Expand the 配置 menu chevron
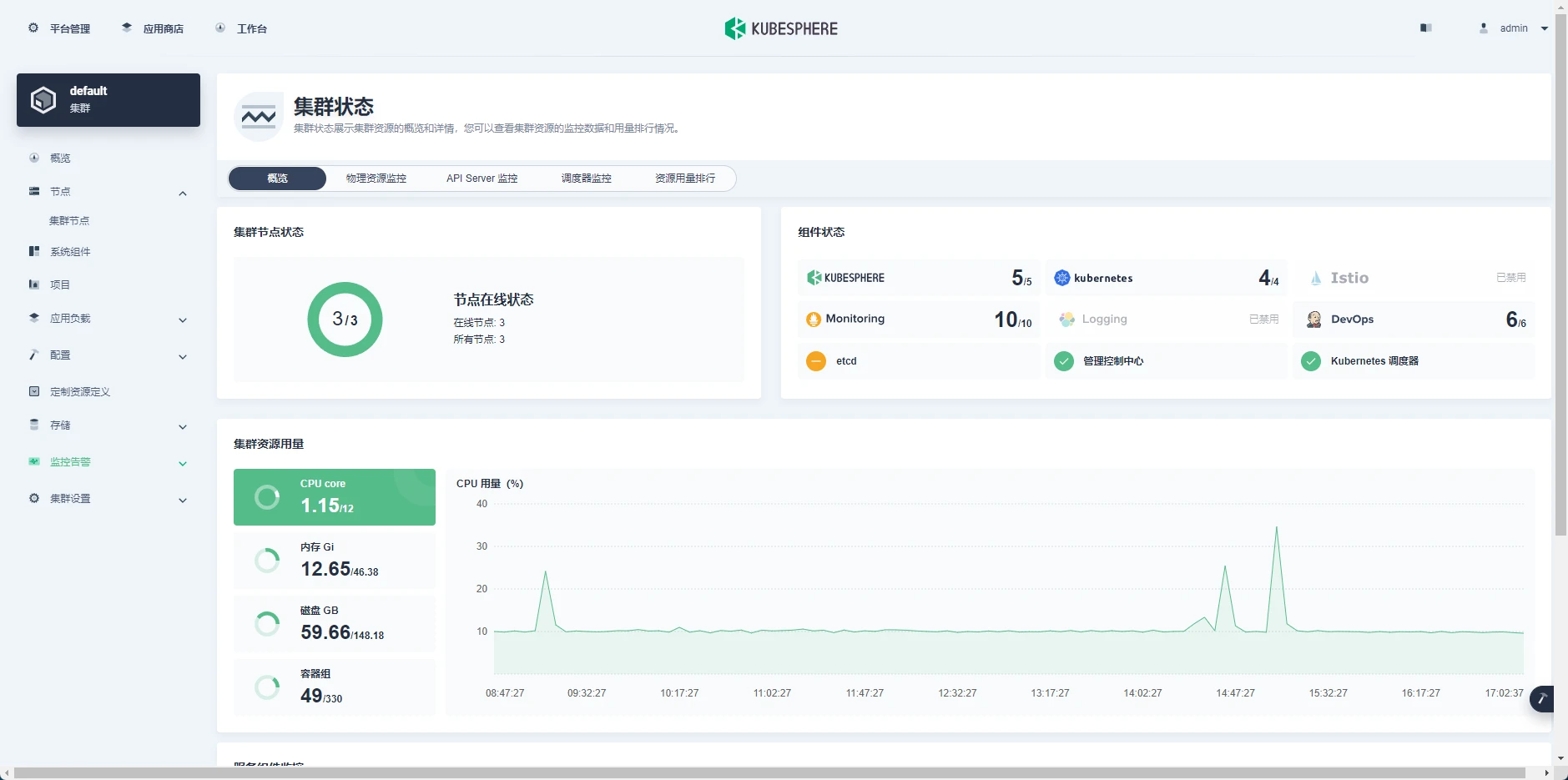This screenshot has height=780, width=1568. [183, 357]
